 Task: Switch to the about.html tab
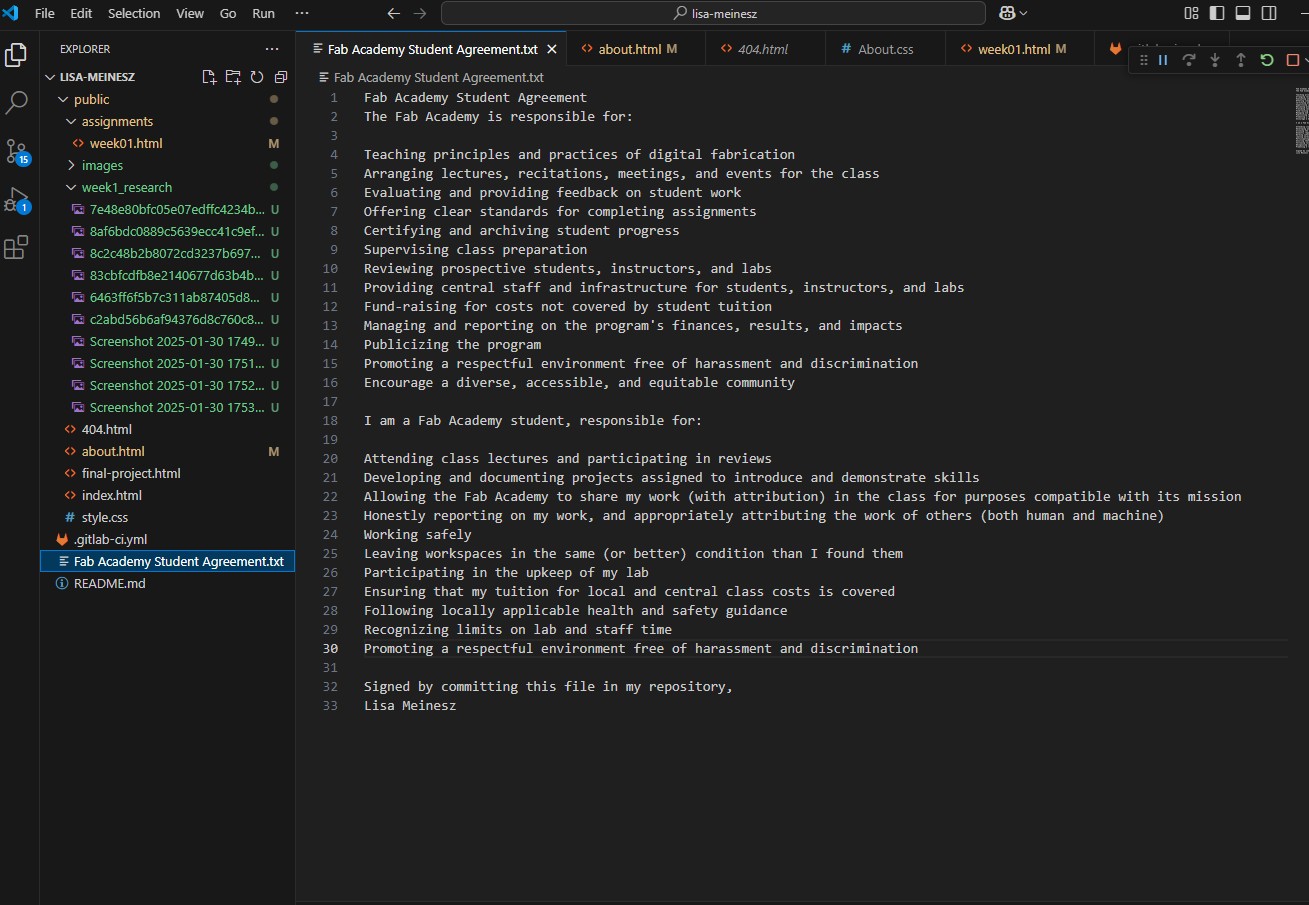(x=636, y=49)
